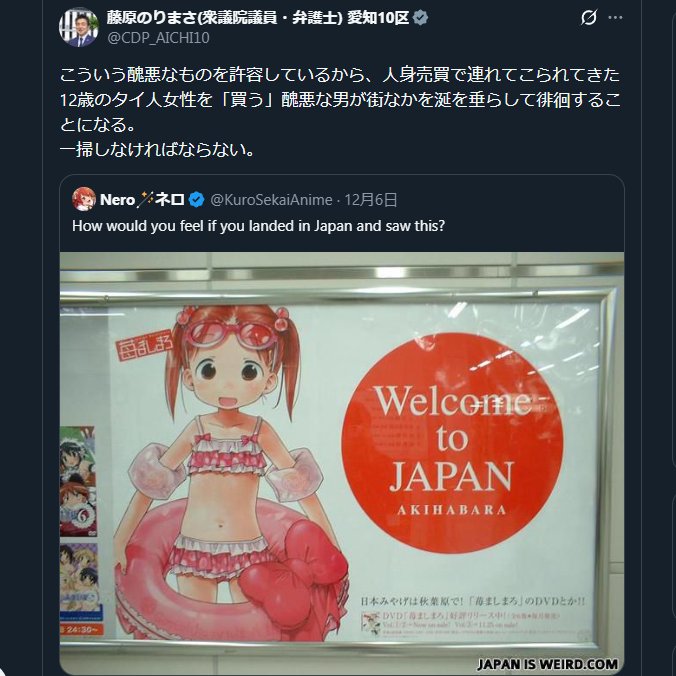Click the Nero ネロ display name
676x676 pixels.
[x=142, y=200]
